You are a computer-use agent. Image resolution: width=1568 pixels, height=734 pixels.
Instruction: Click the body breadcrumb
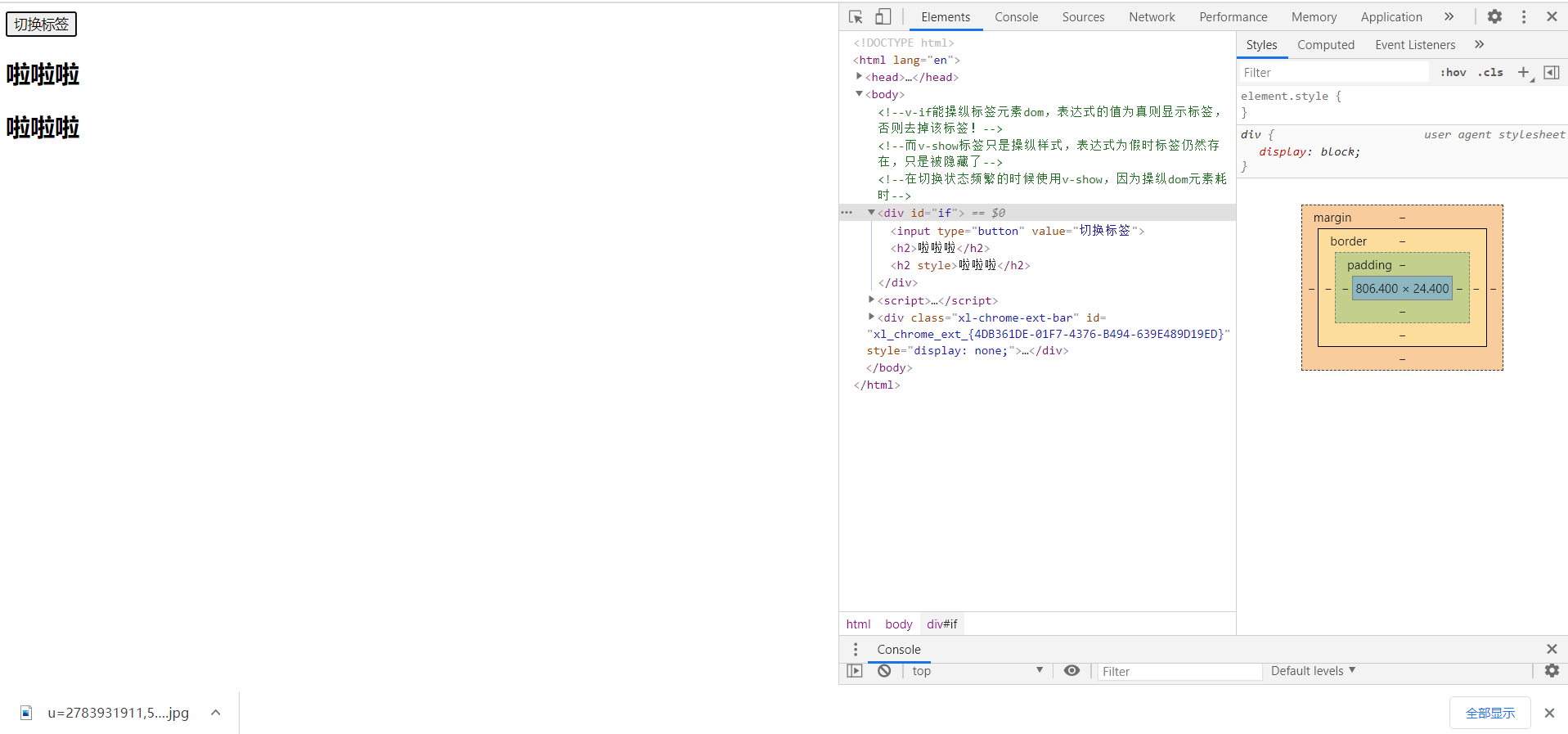[898, 624]
